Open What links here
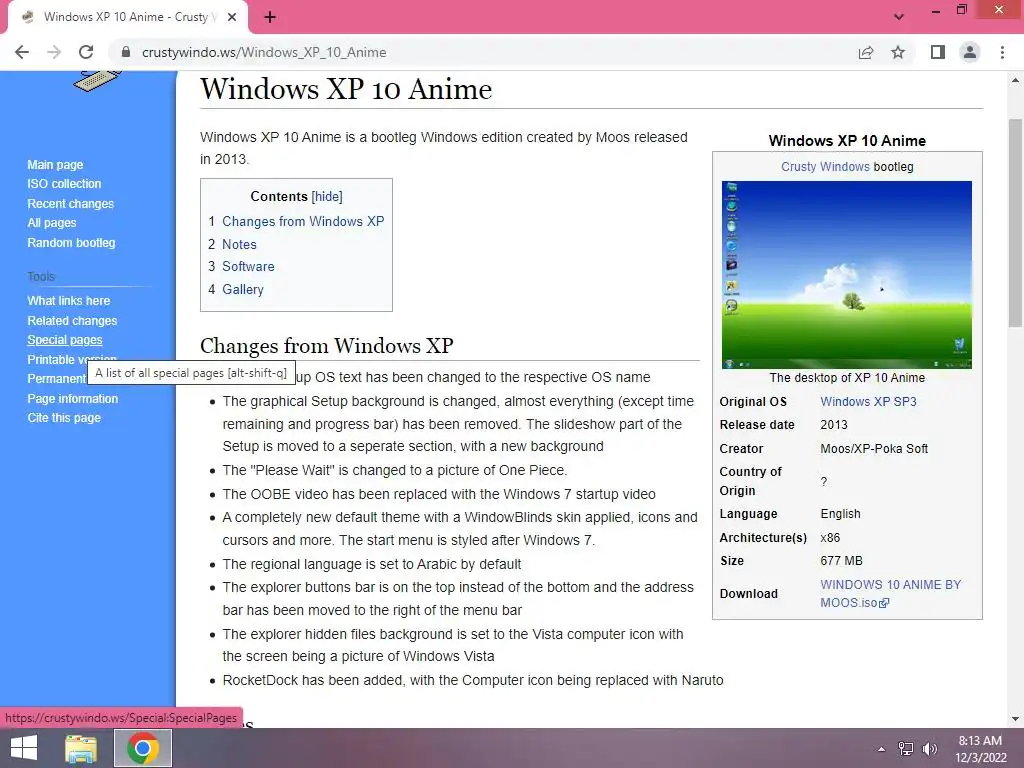 point(69,300)
